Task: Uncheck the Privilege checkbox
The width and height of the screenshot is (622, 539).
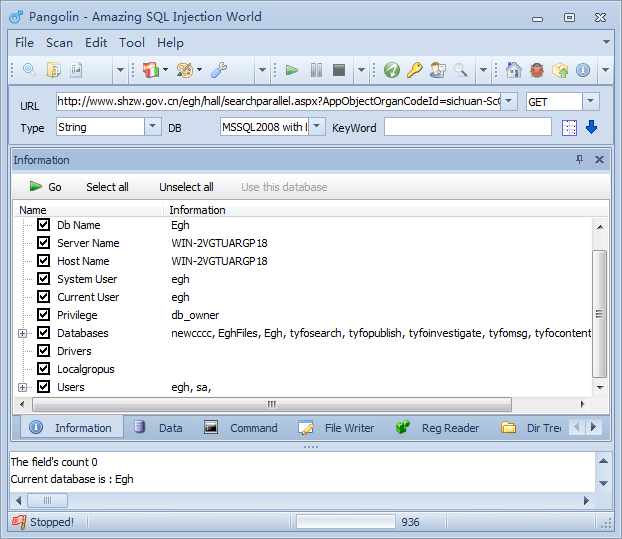Action: click(43, 315)
